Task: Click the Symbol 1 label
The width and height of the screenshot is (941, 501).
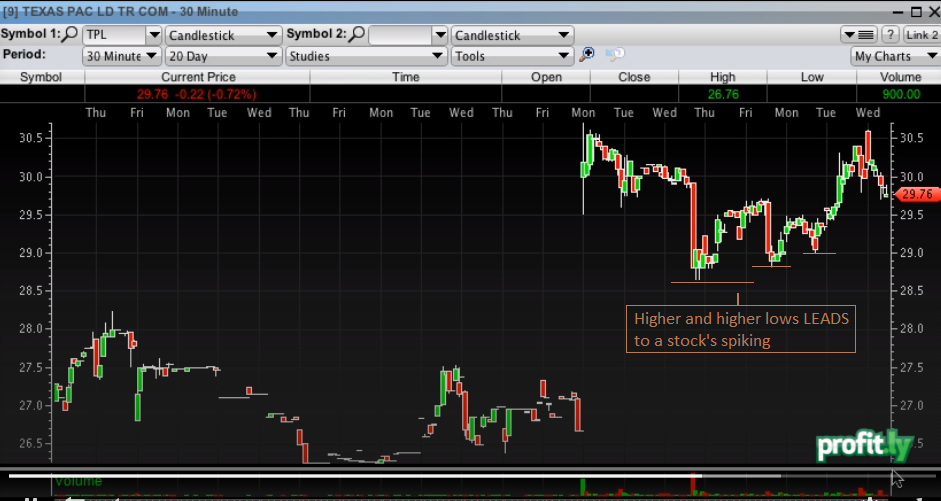Action: [31, 34]
